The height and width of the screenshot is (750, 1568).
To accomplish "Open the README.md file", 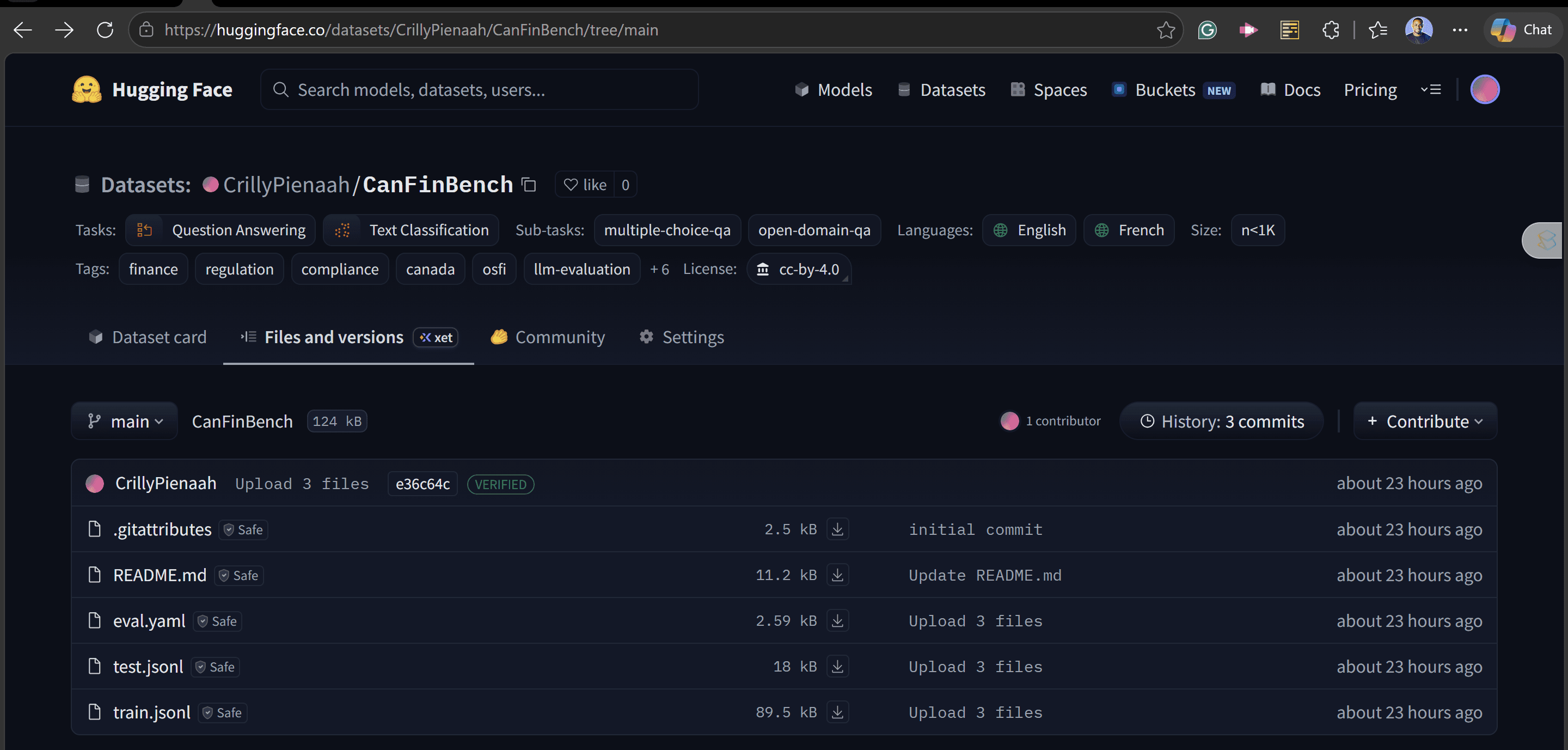I will coord(160,575).
